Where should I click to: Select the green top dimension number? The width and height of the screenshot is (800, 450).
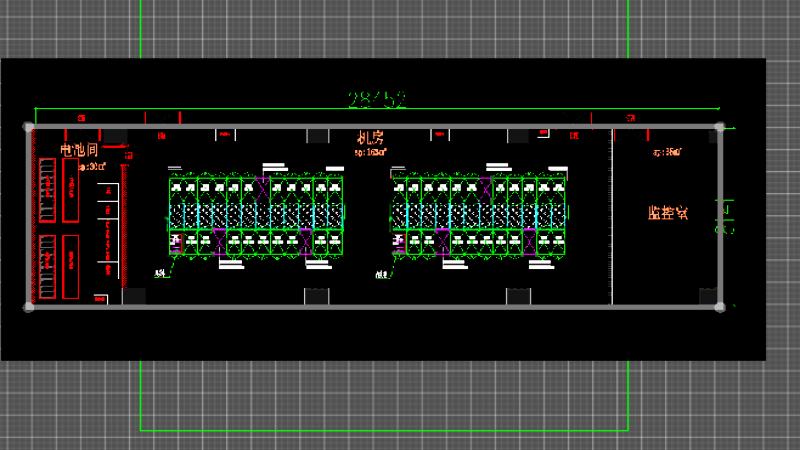click(x=378, y=99)
